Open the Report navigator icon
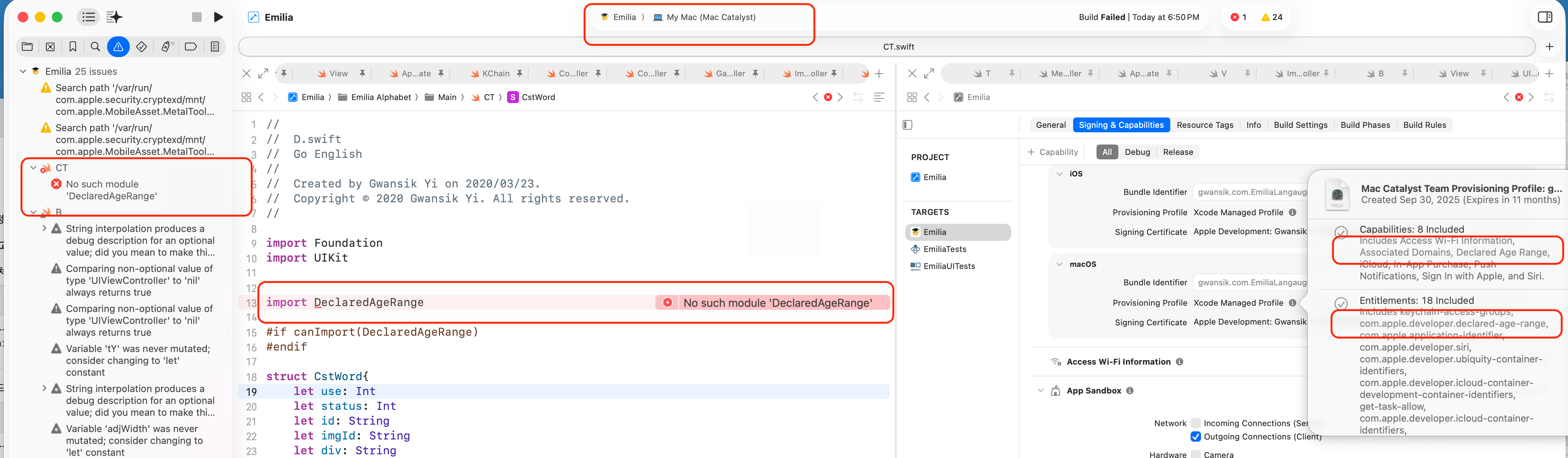Image resolution: width=1568 pixels, height=458 pixels. [x=215, y=47]
